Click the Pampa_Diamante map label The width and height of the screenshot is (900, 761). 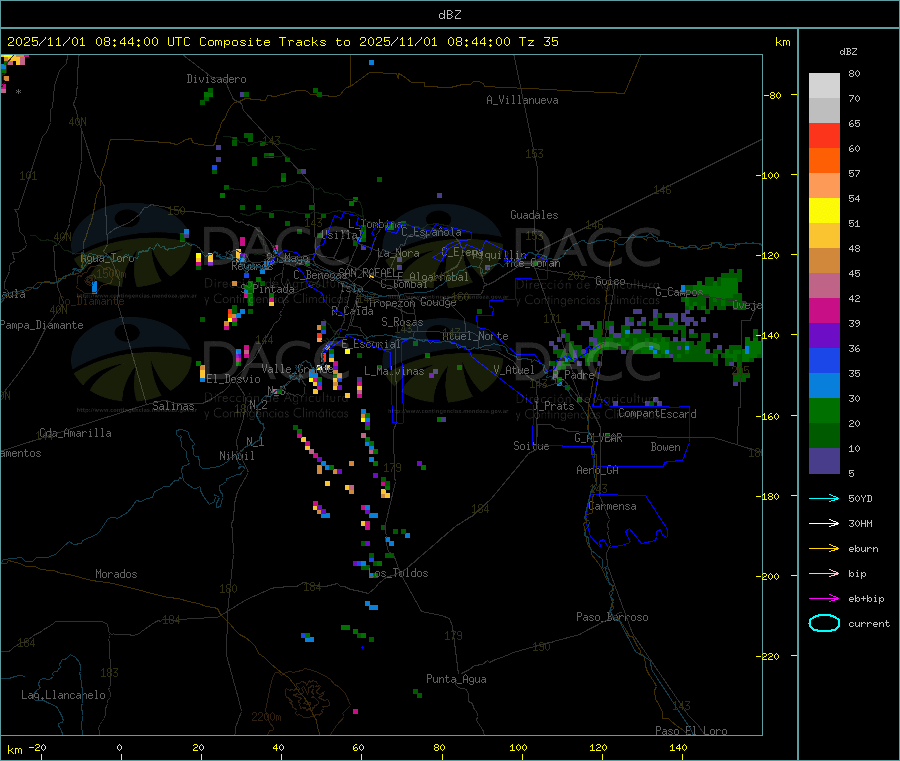click(42, 325)
